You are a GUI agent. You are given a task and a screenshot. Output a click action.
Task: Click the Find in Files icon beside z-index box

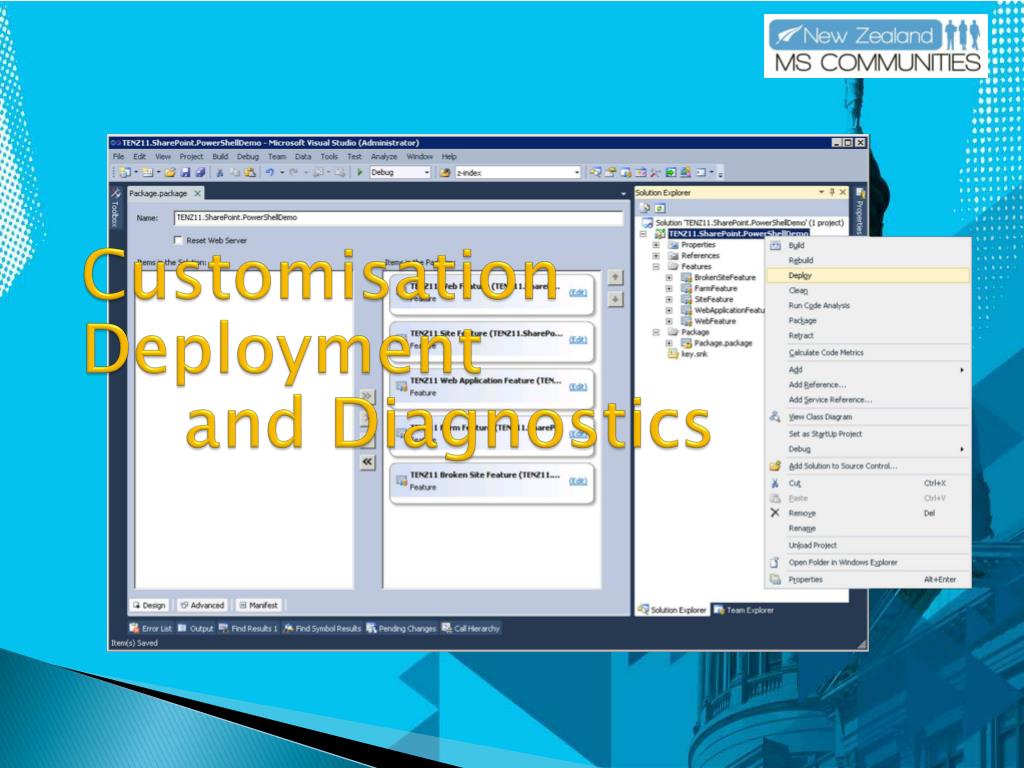click(x=445, y=172)
